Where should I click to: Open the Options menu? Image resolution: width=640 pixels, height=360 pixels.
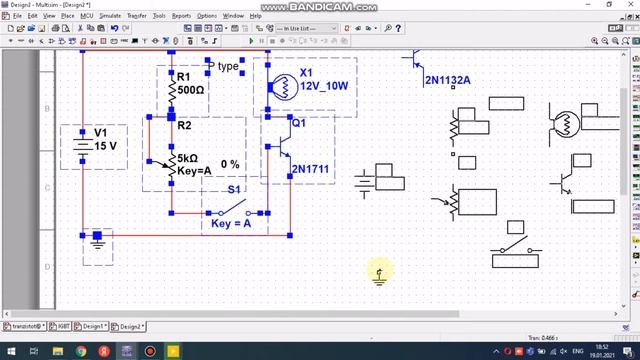[207, 16]
